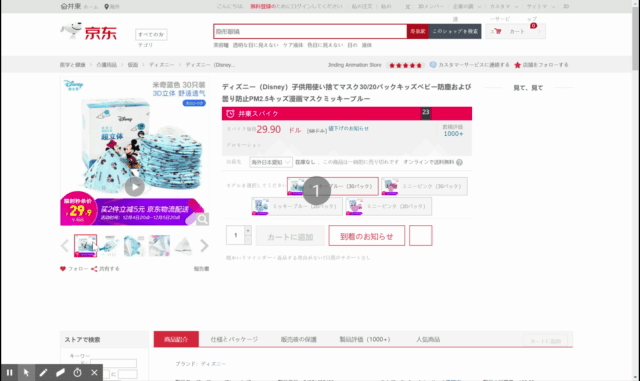This screenshot has width=640, height=381.
Task: Click the empty red-outlined button beside arrival notice
Action: 420,236
